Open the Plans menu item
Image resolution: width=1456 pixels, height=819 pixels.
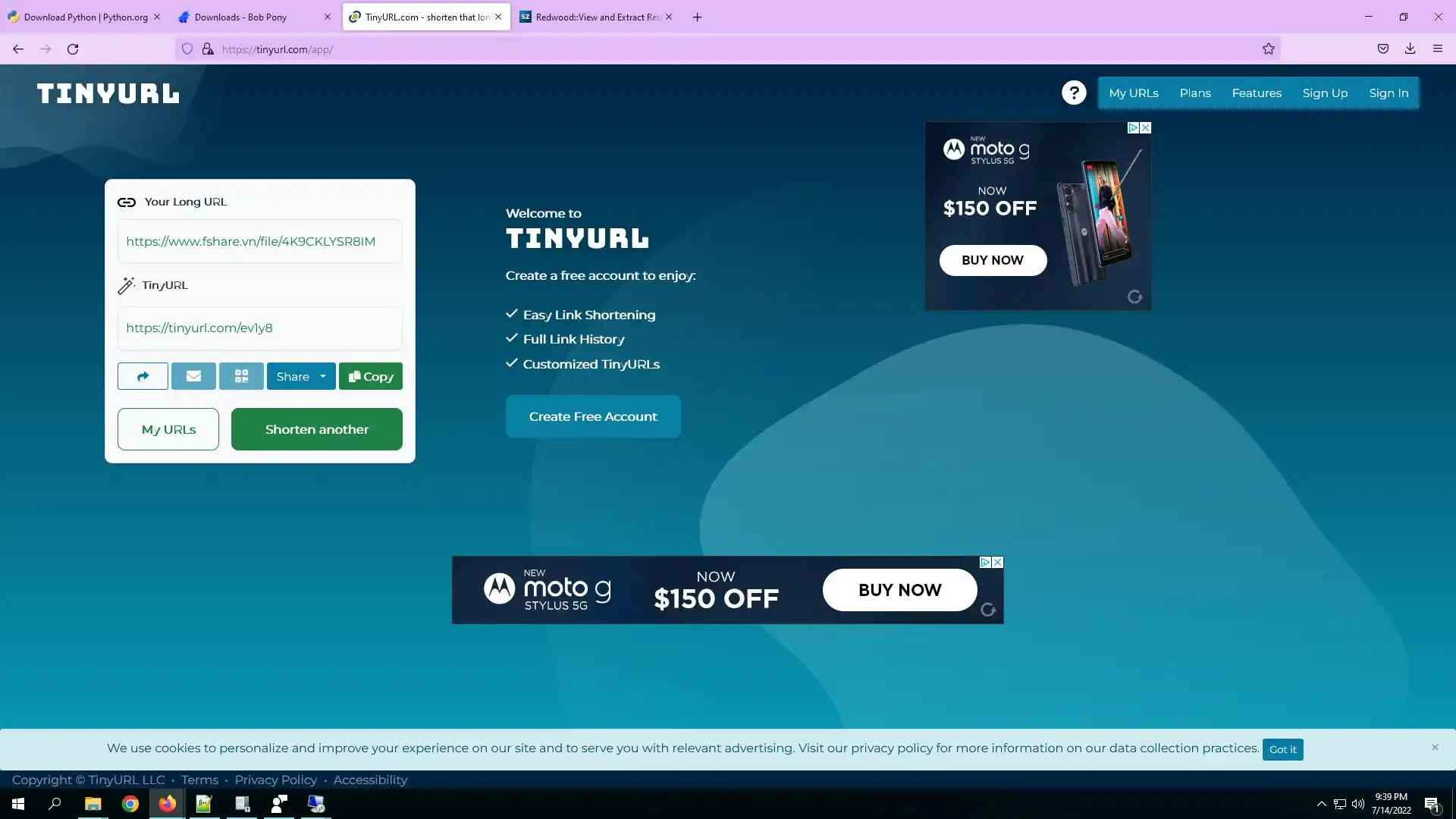click(1195, 93)
